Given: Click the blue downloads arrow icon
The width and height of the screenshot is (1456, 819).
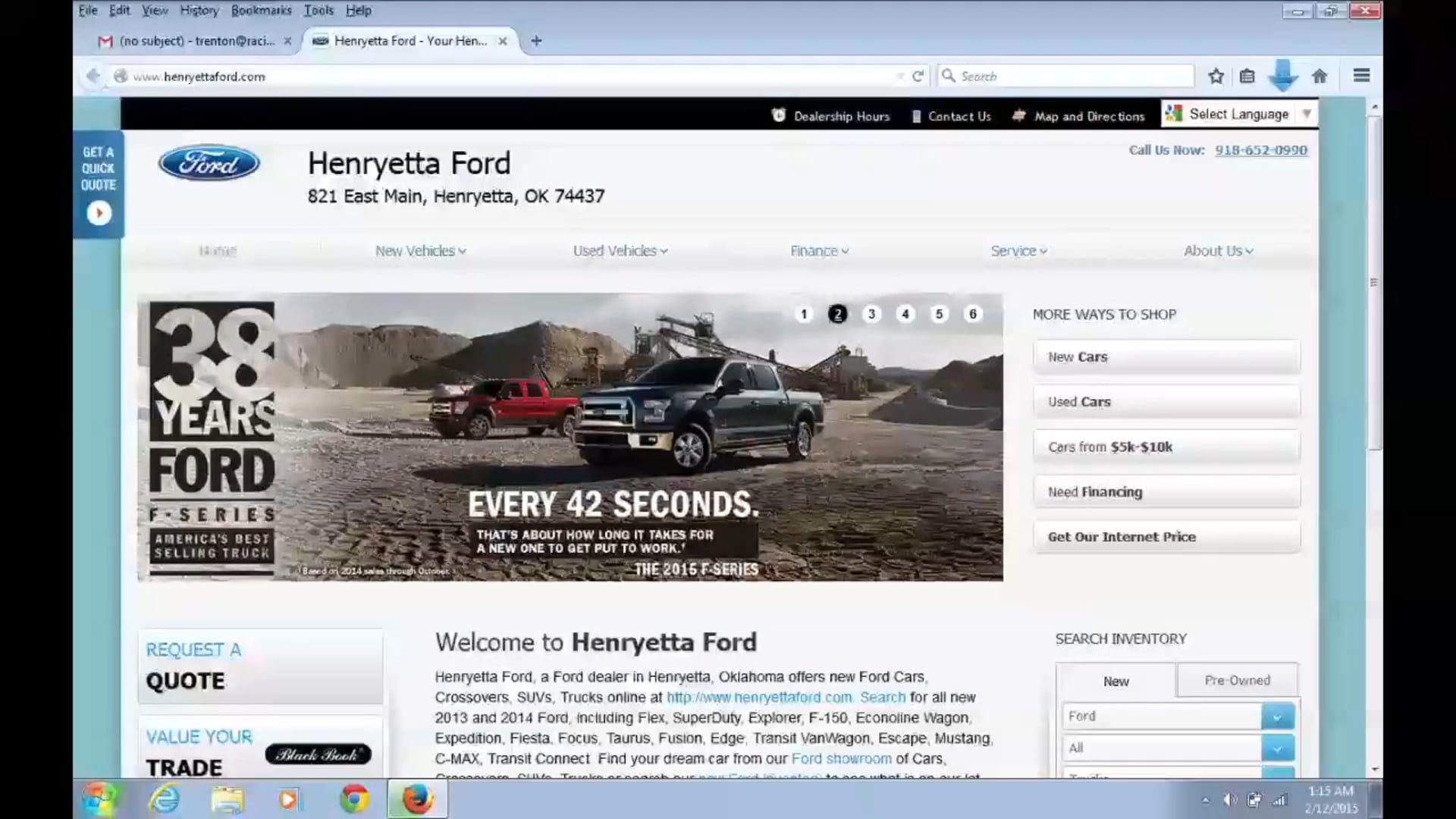Looking at the screenshot, I should pos(1283,76).
